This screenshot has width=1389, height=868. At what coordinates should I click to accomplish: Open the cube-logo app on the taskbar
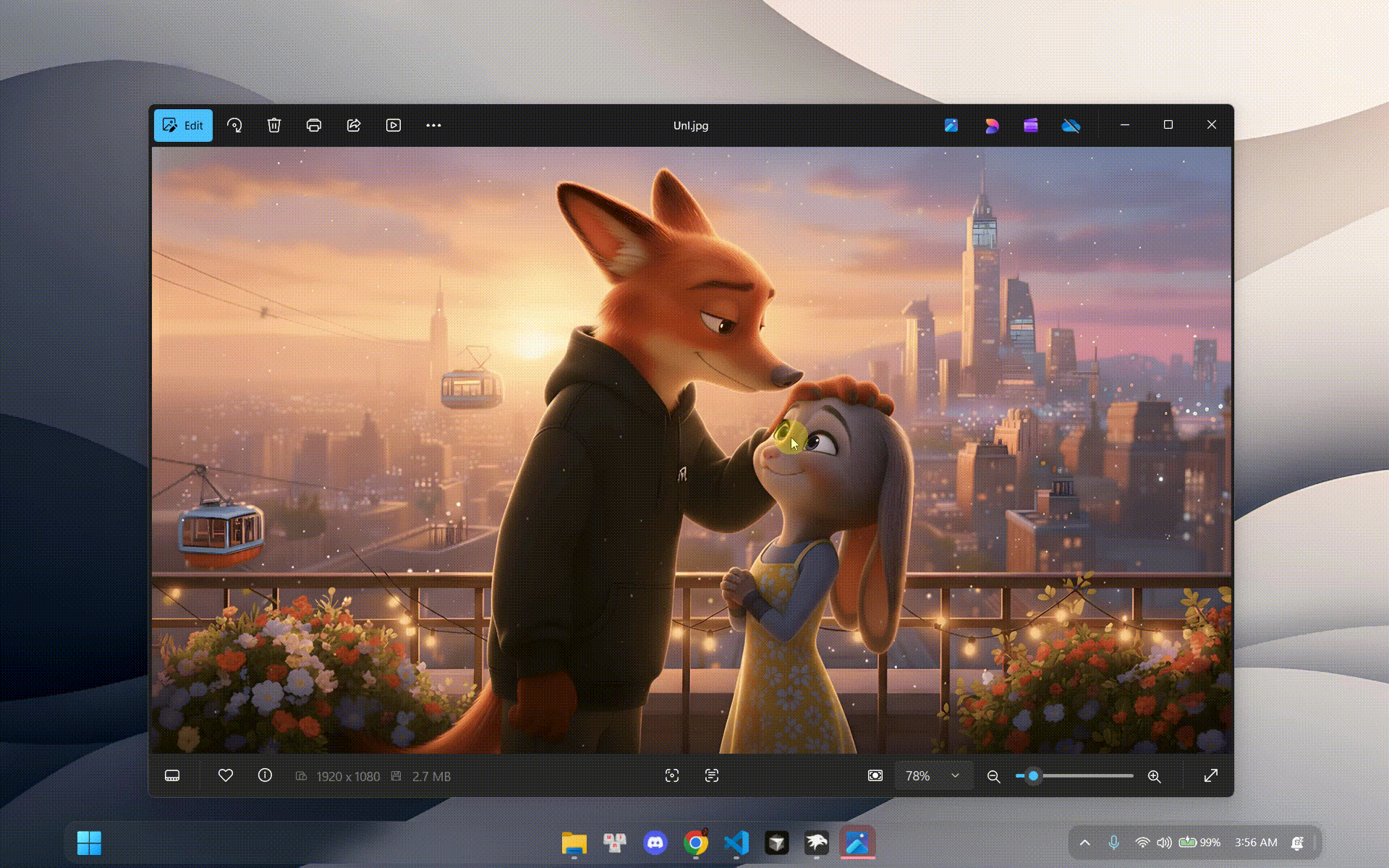(777, 843)
